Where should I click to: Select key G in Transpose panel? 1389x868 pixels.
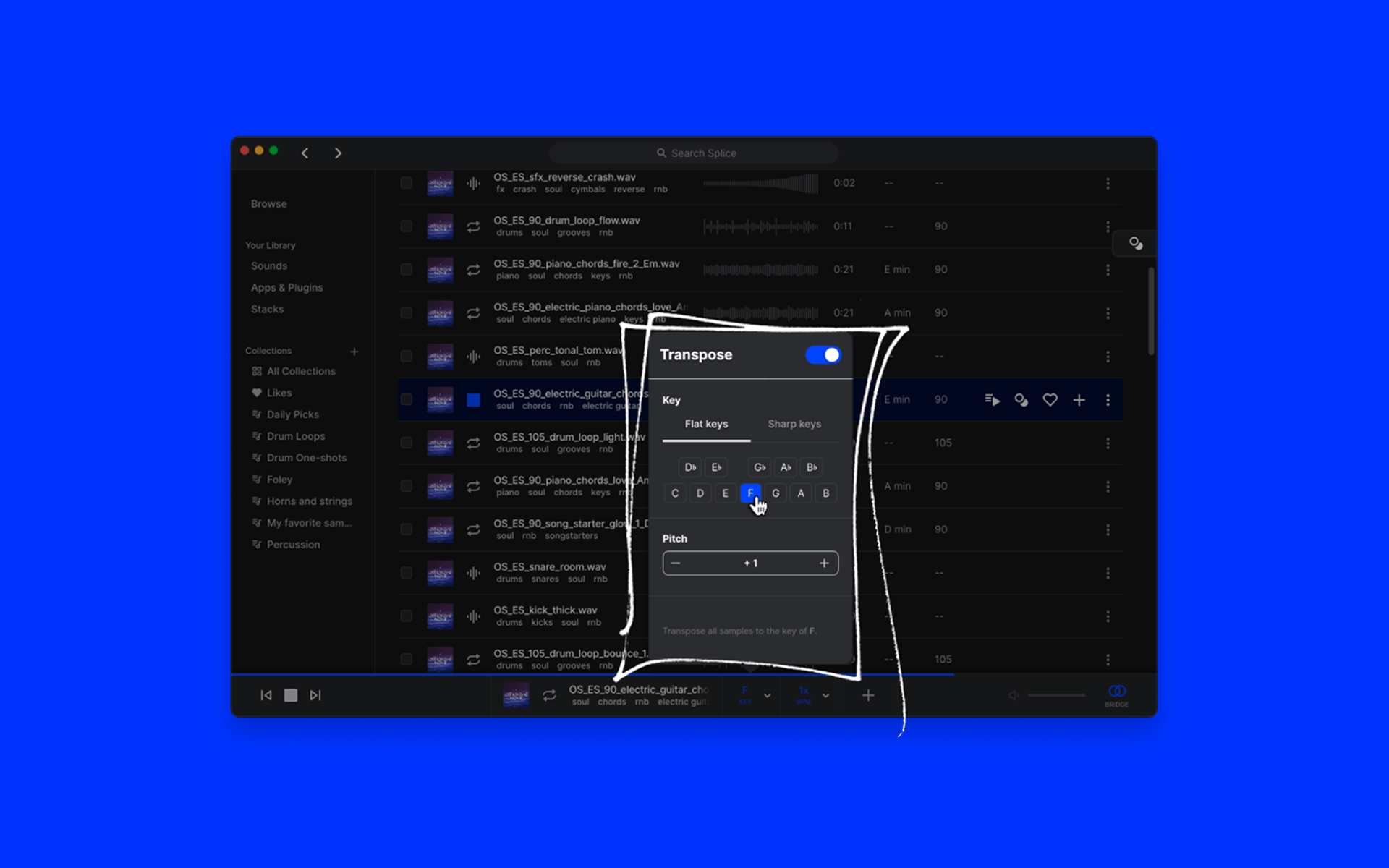[x=776, y=493]
